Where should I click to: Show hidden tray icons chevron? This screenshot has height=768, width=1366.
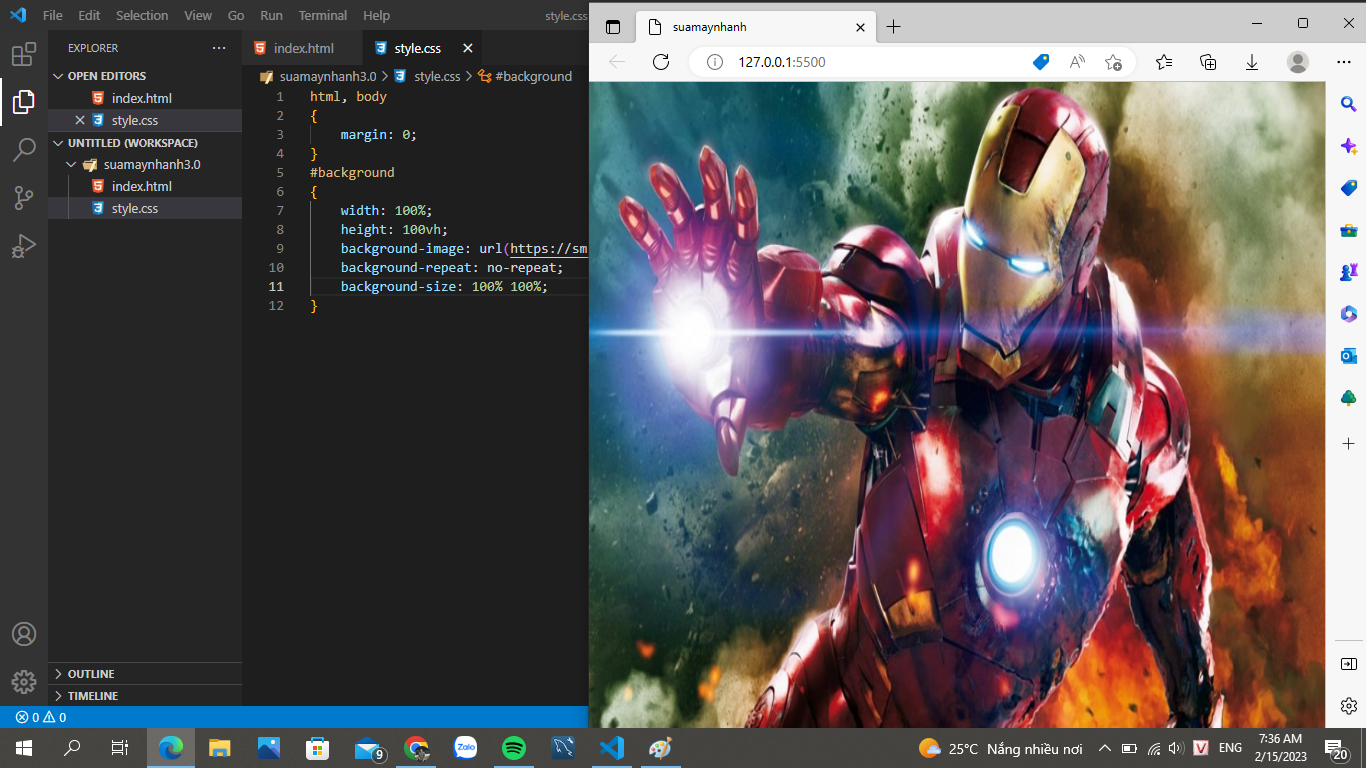(1105, 748)
